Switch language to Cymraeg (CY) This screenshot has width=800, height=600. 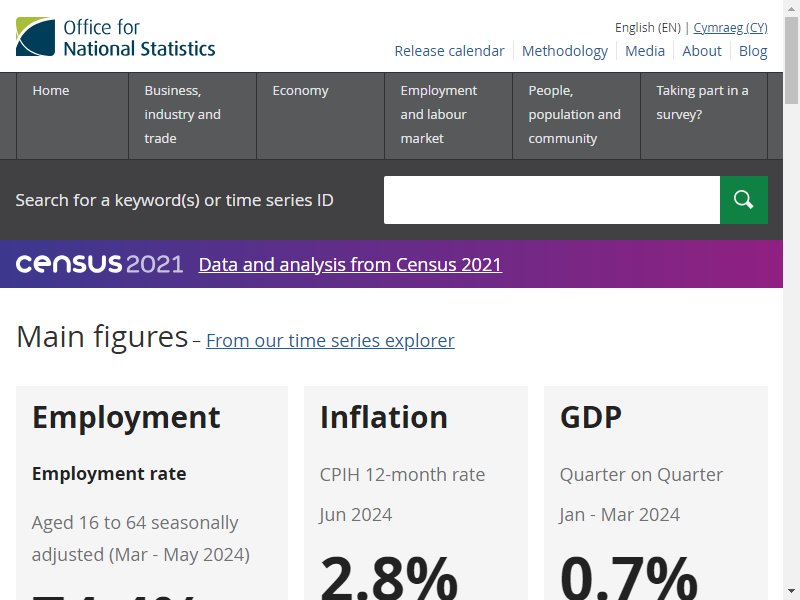click(x=730, y=28)
